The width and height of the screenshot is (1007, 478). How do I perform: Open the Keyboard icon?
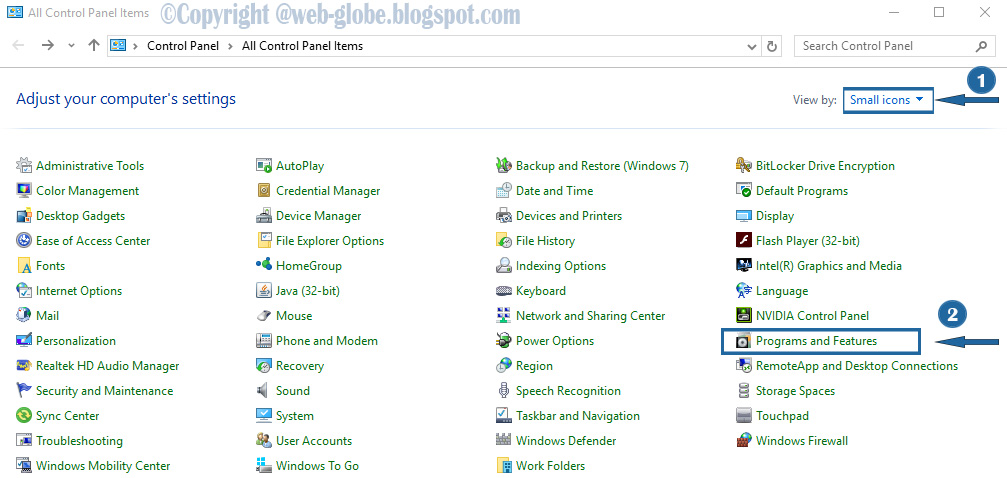point(504,291)
